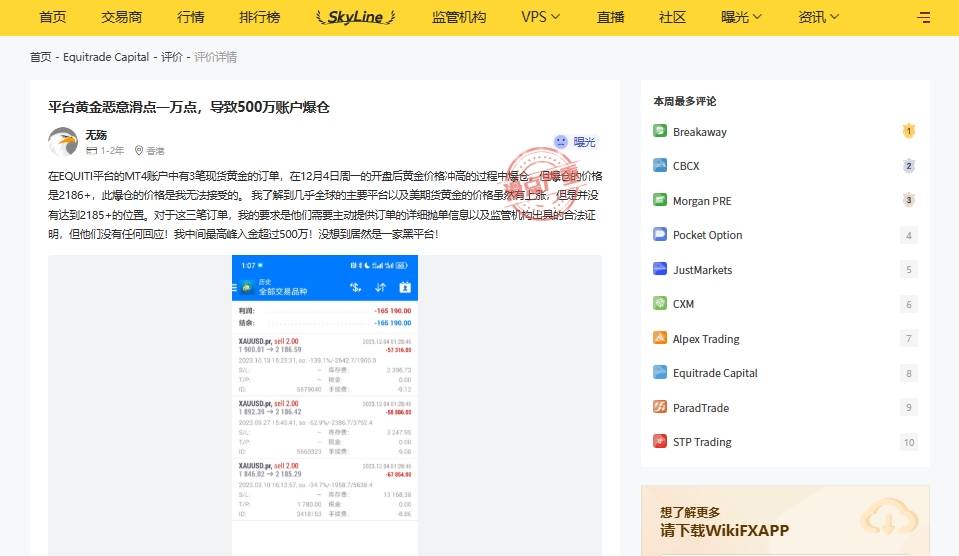The image size is (959, 556).
Task: Open the JustMarkets broker link
Action: point(702,270)
